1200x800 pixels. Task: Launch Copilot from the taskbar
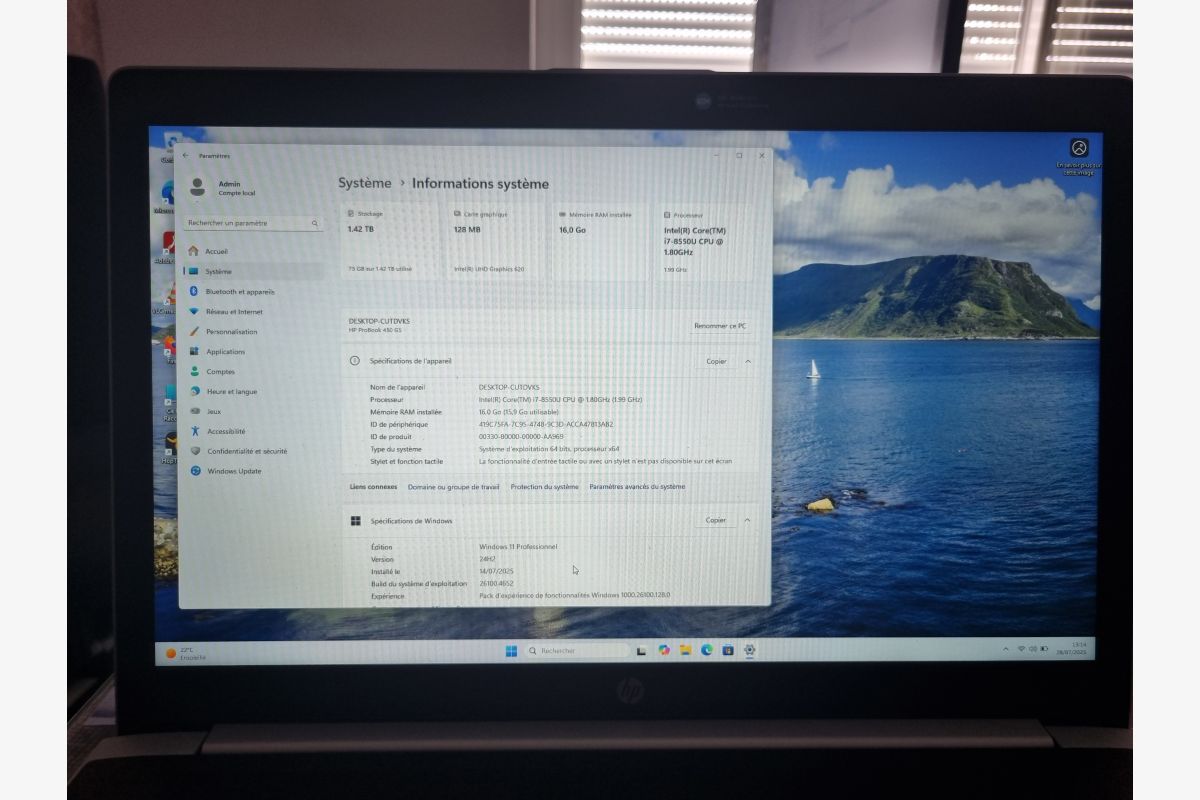click(x=664, y=651)
